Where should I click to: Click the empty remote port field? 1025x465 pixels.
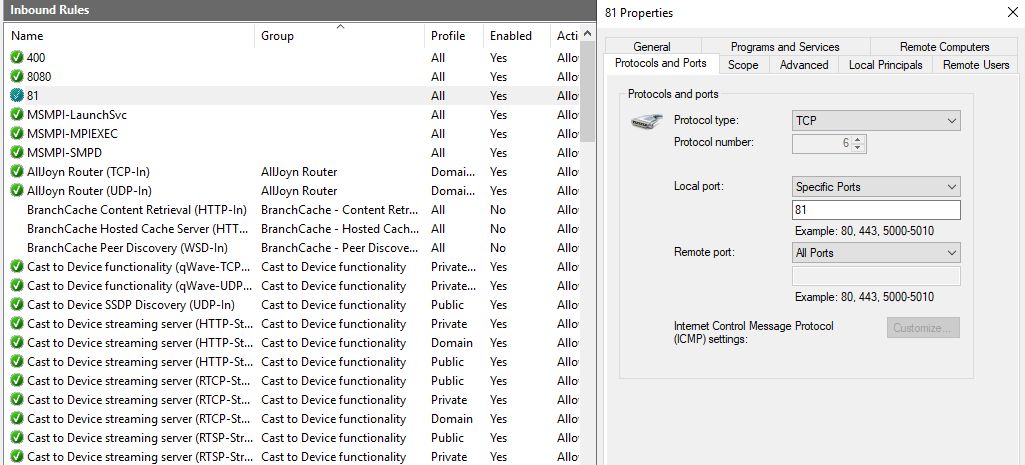point(876,276)
